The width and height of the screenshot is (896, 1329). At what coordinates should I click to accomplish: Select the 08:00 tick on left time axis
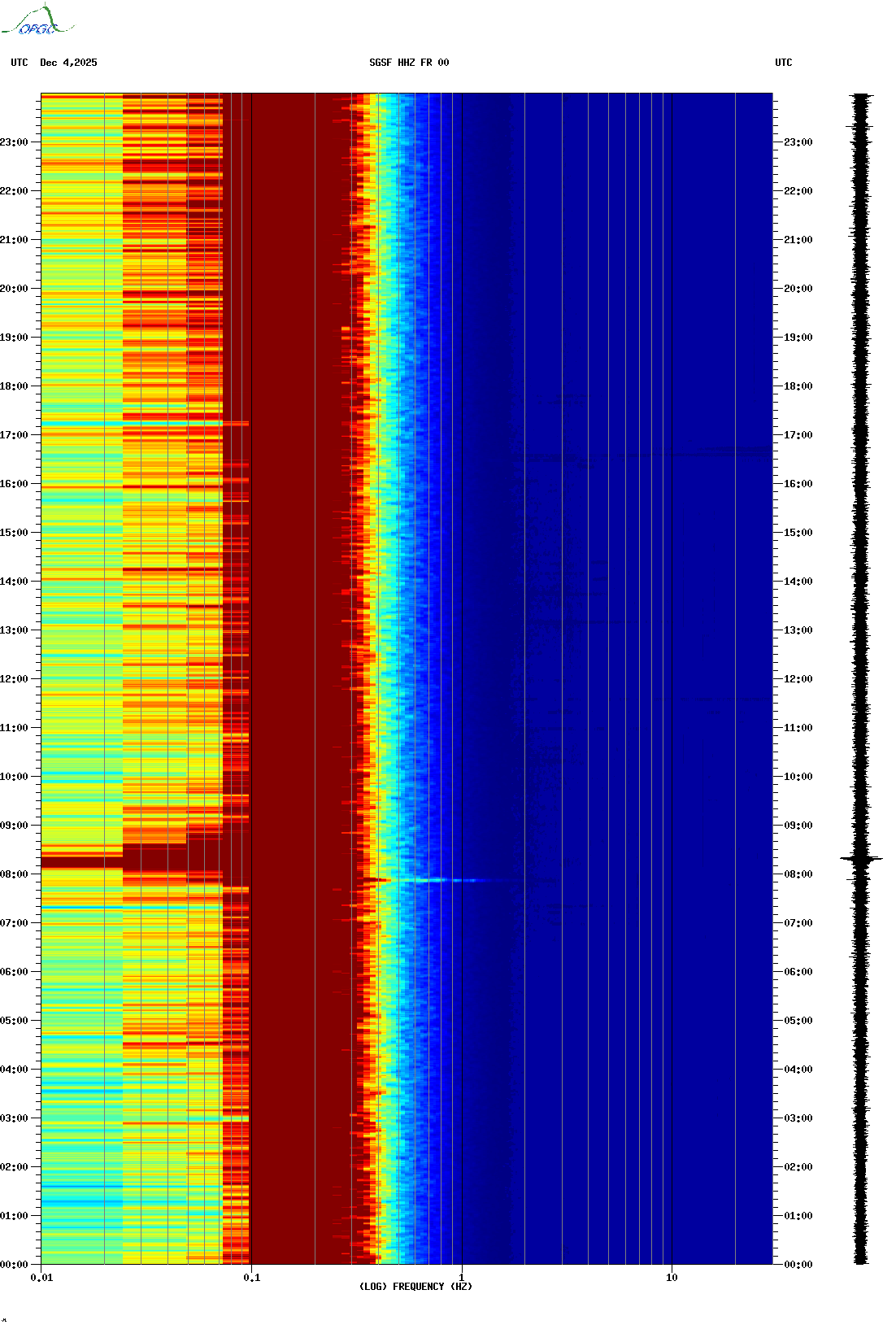(15, 874)
